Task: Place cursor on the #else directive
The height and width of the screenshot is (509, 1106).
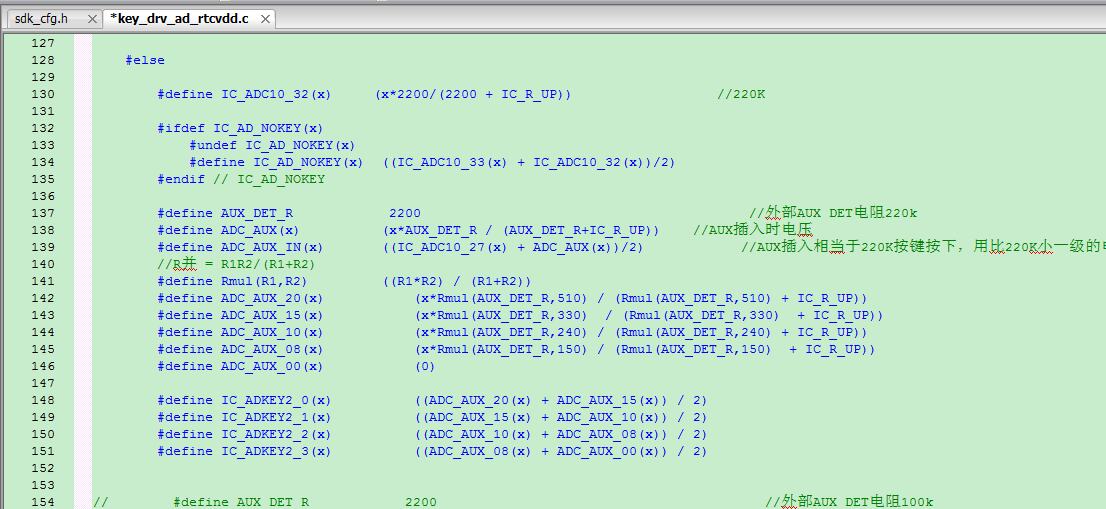Action: pyautogui.click(x=145, y=61)
